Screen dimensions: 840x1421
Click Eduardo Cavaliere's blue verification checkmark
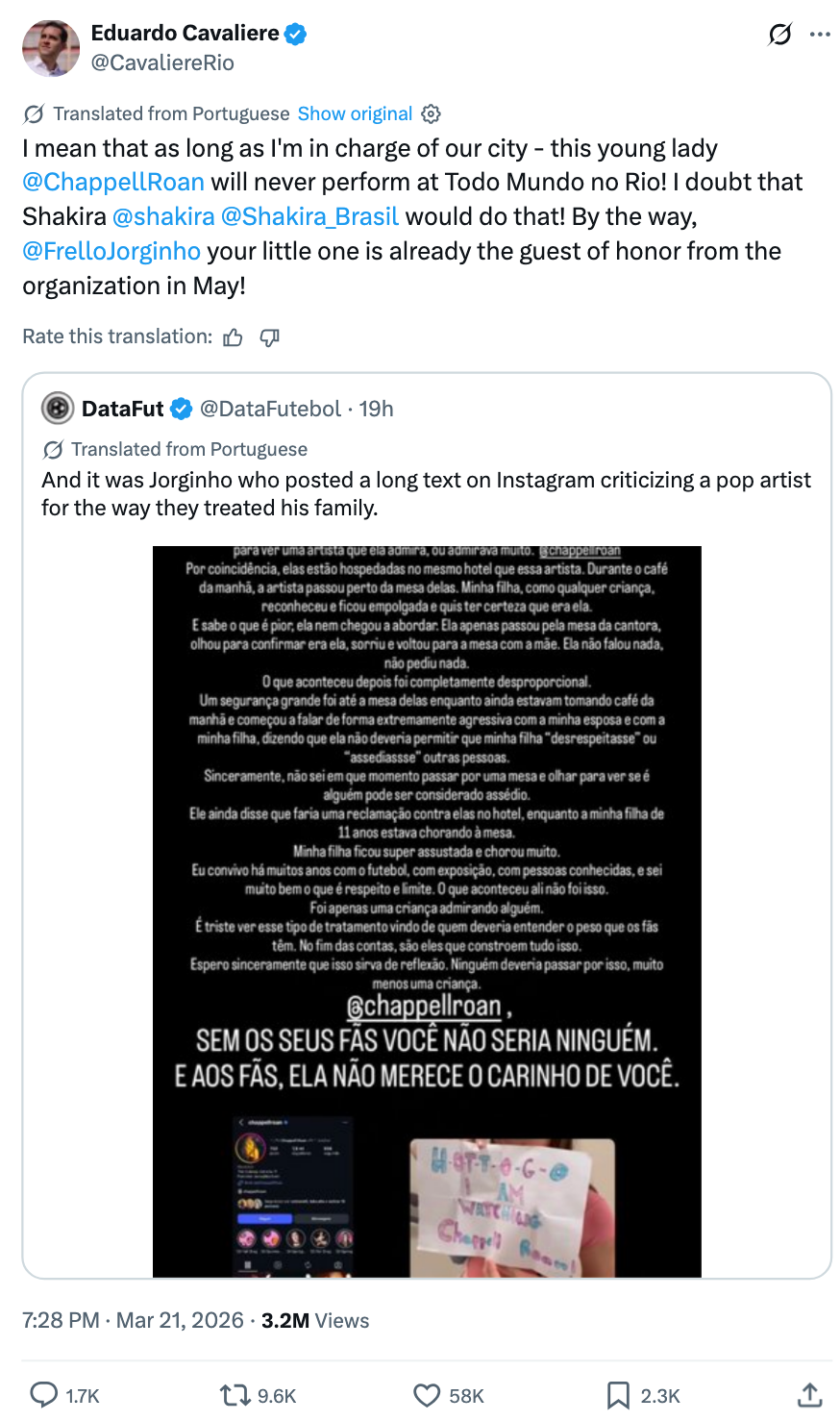293,32
